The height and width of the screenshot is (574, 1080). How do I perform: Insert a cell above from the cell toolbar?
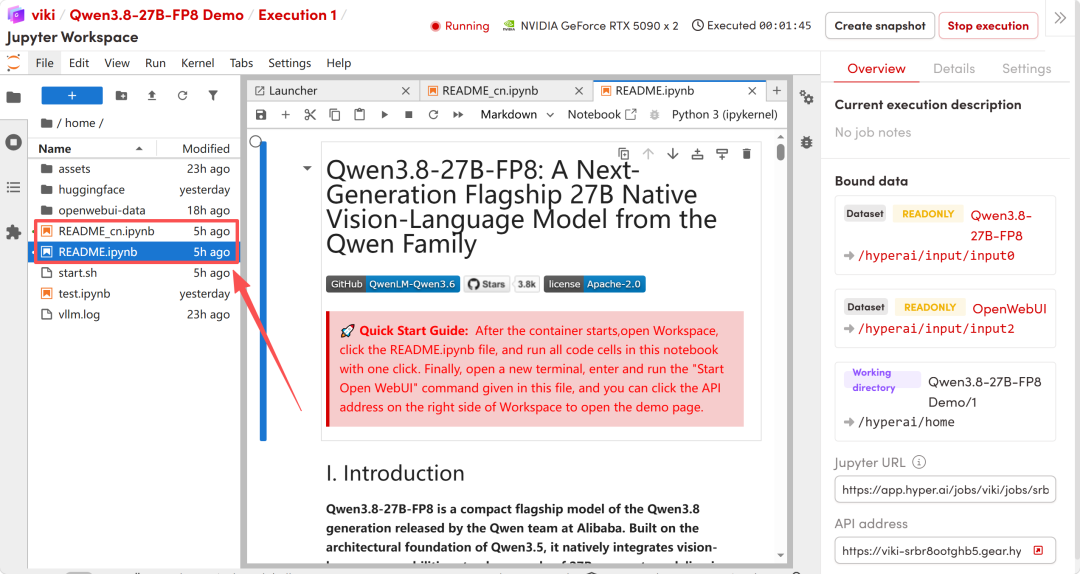click(x=697, y=154)
